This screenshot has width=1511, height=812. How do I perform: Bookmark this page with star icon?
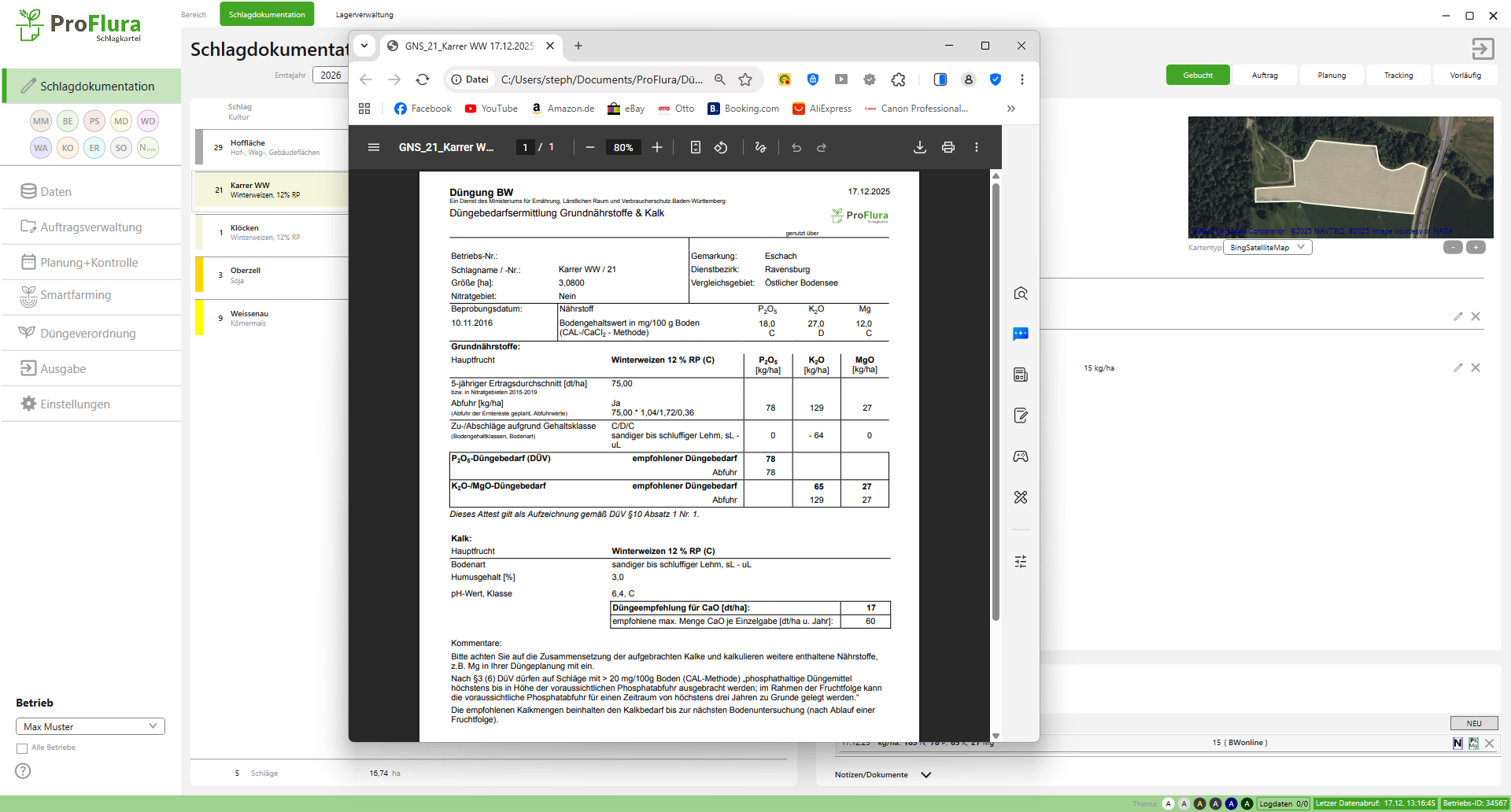pos(745,79)
